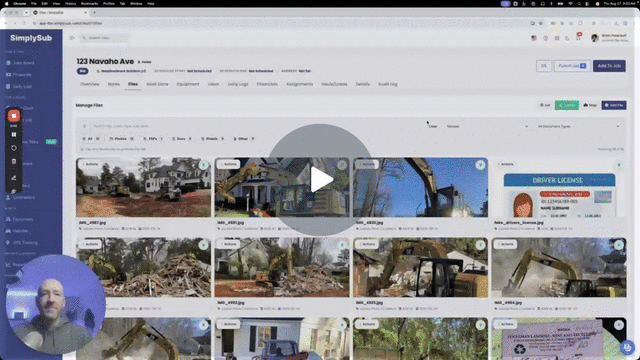
Task: Open Prospects in the sidebar
Action: coord(19,75)
